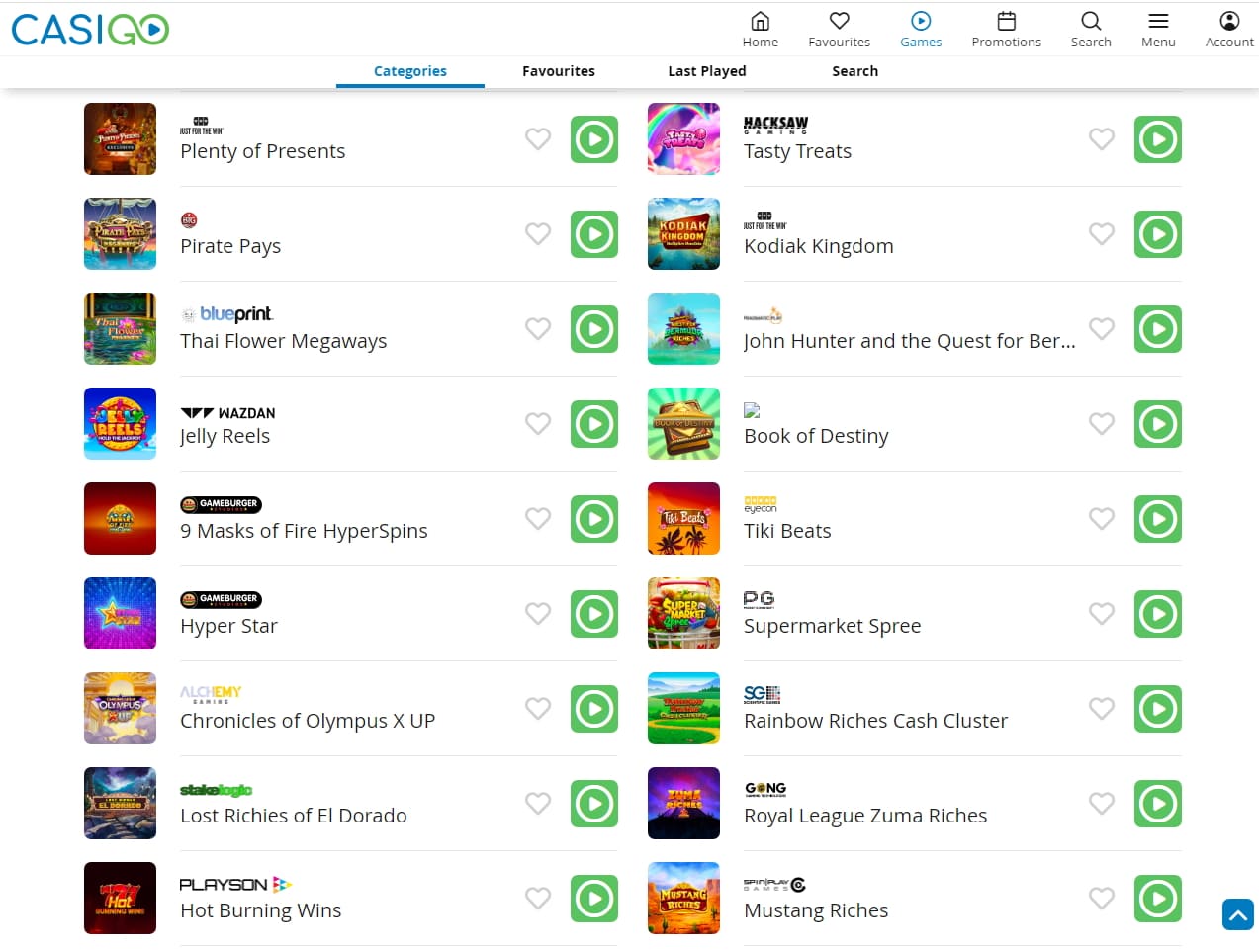Add Royal League Zuma Riches to favourites
Viewport: 1259px width, 952px height.
[1102, 804]
